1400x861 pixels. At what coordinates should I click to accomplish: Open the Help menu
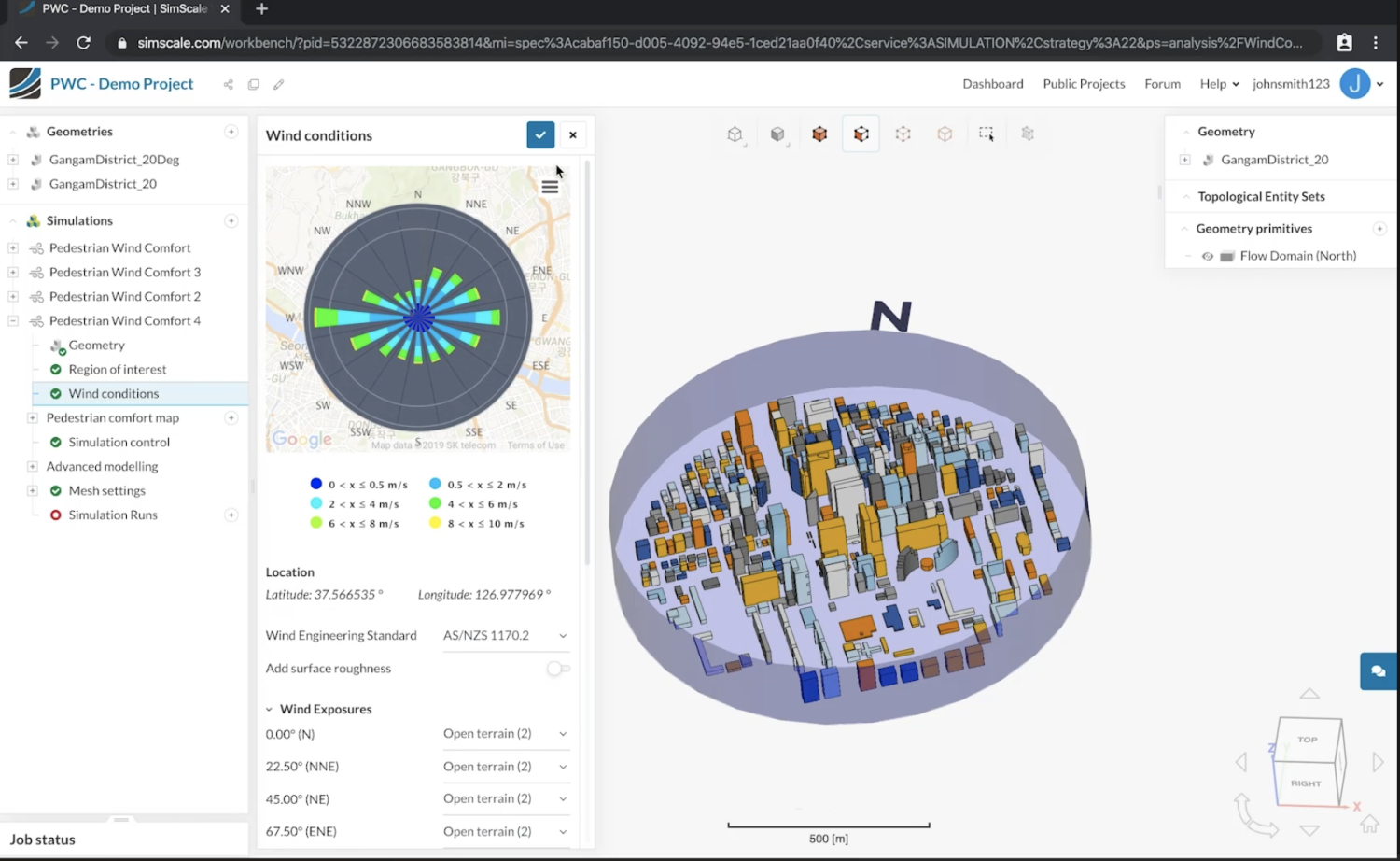(1219, 84)
